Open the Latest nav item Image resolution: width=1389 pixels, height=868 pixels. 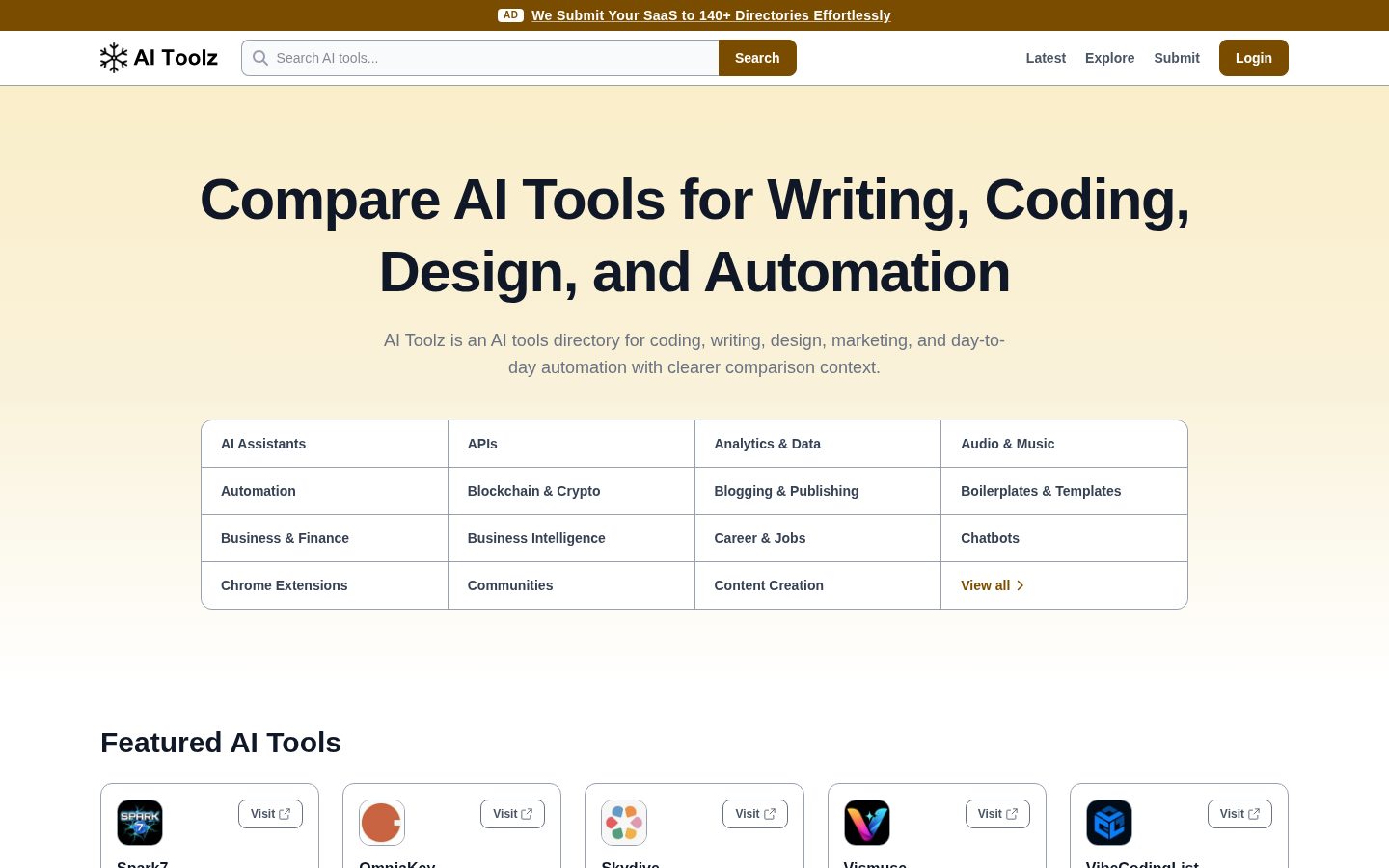1046,58
